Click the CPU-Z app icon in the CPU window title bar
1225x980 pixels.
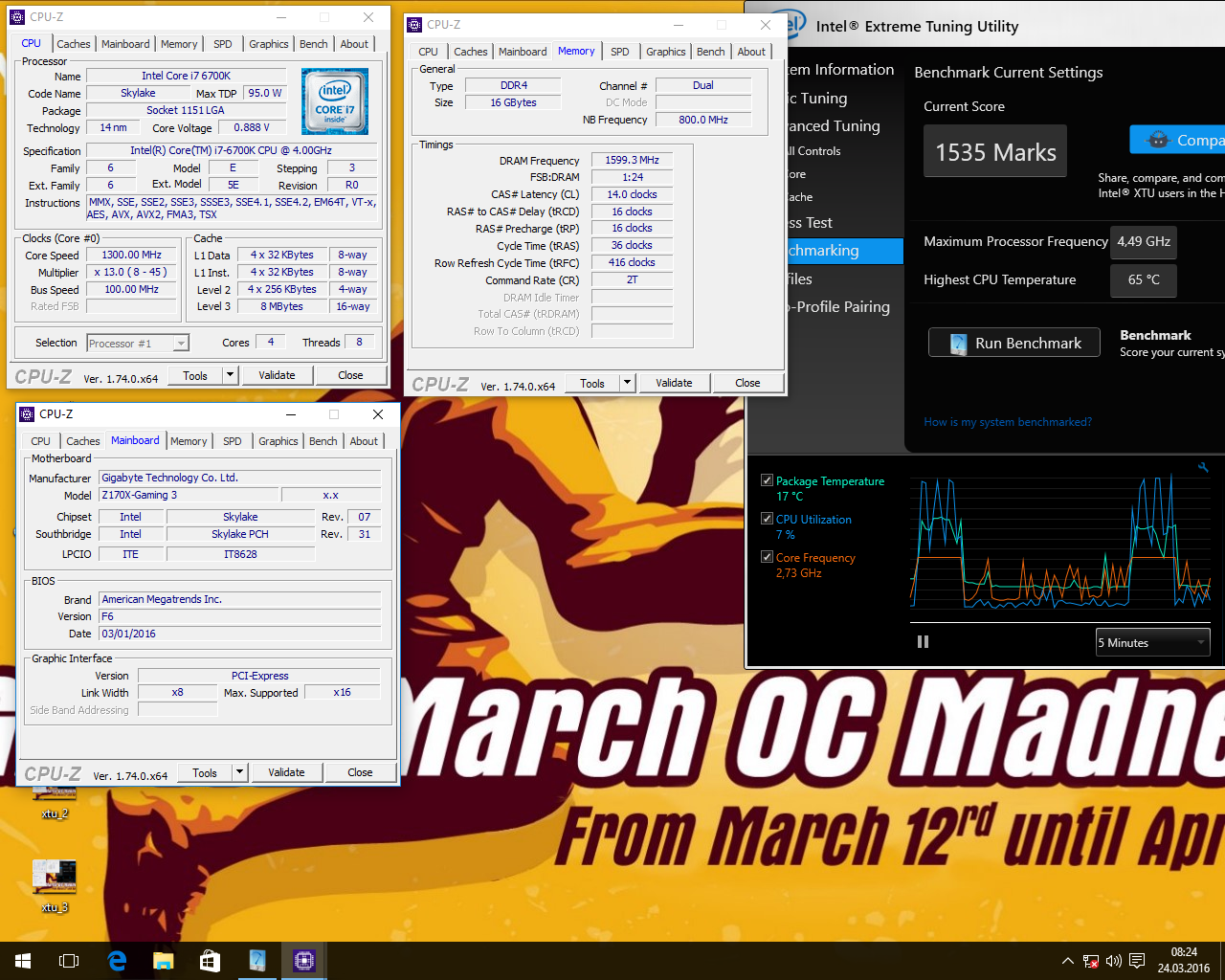pyautogui.click(x=16, y=17)
